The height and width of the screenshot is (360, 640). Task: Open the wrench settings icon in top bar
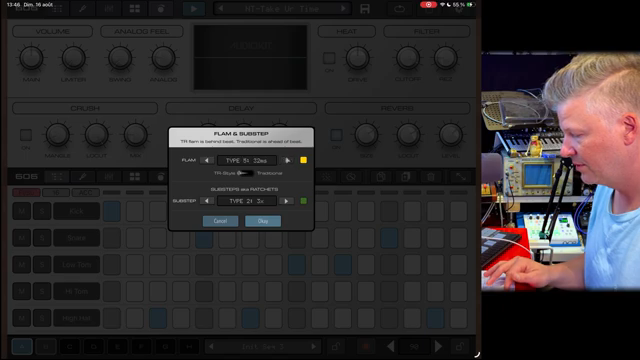[x=82, y=9]
